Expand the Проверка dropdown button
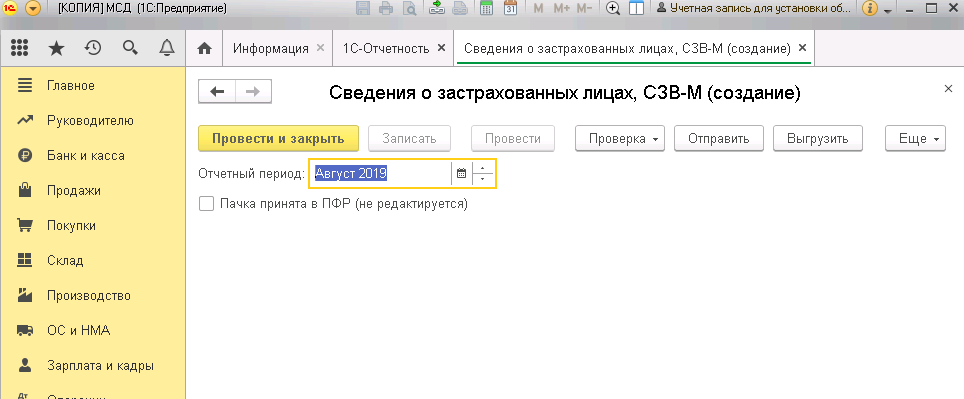 coord(620,138)
